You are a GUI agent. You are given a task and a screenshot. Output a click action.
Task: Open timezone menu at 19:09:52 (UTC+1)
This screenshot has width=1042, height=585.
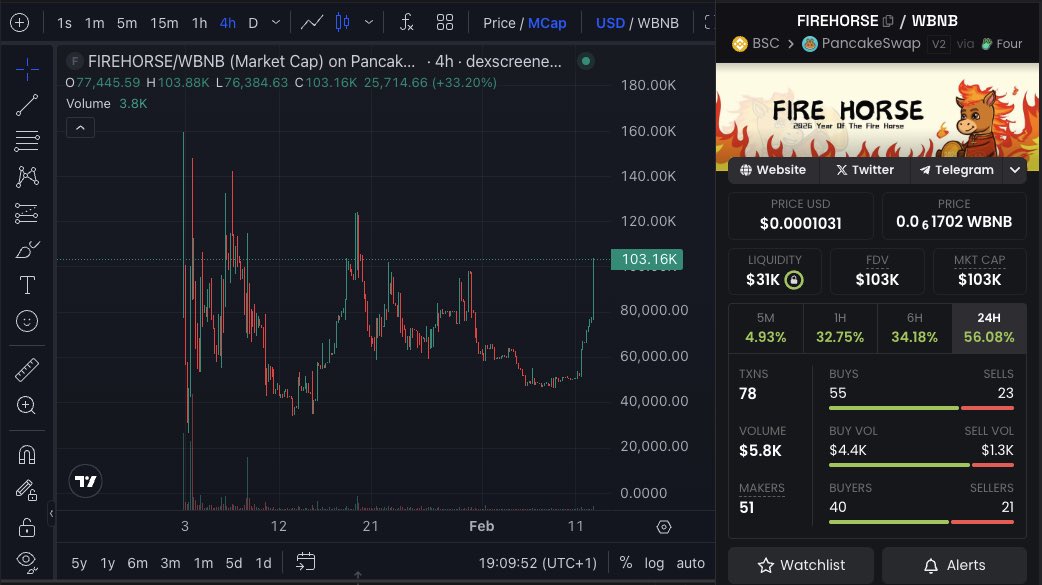click(538, 563)
